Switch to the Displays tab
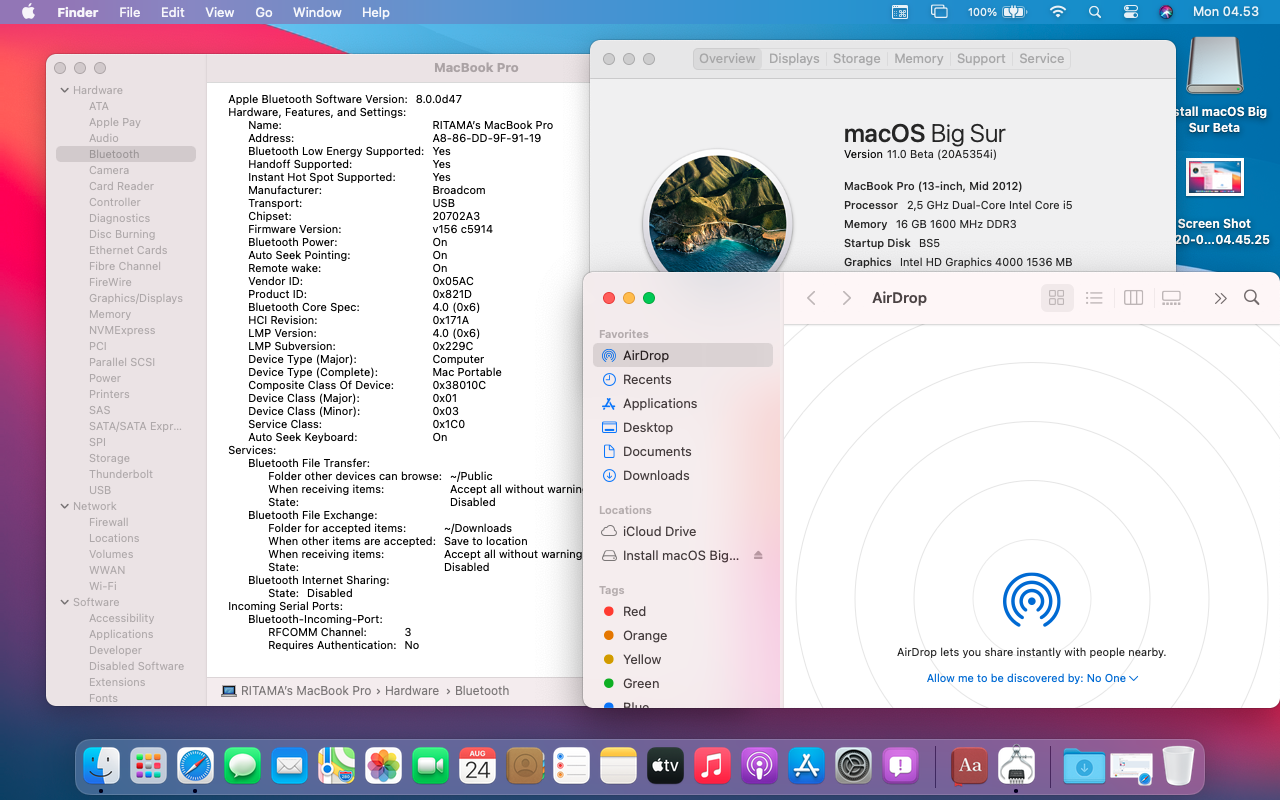Screen dimensions: 1280x800 point(794,59)
